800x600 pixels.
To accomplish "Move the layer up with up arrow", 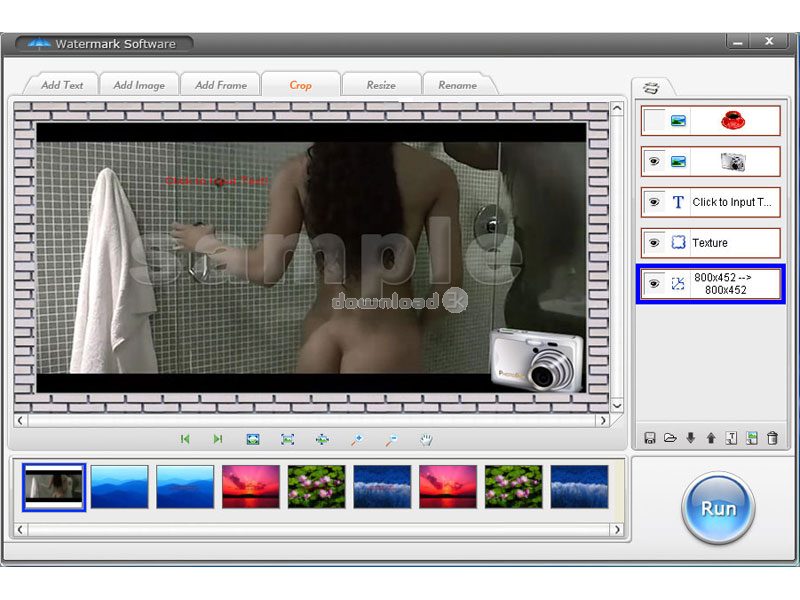I will (x=711, y=438).
